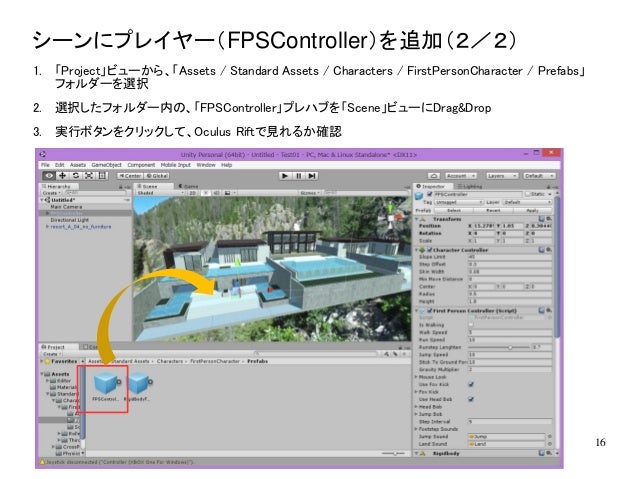Click the prefab Revert button
The image size is (638, 479).
click(493, 210)
